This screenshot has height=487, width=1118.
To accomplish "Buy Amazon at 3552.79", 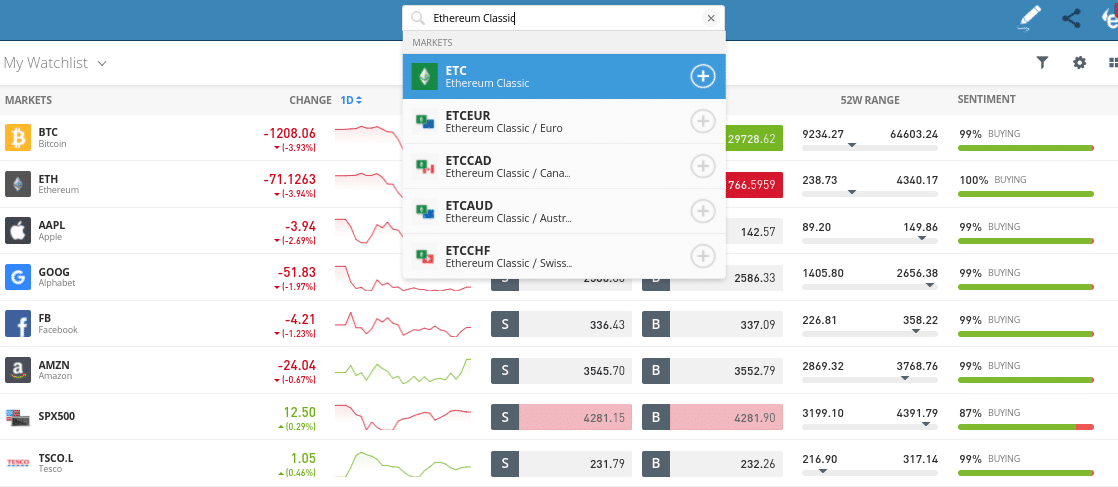I will tap(712, 370).
